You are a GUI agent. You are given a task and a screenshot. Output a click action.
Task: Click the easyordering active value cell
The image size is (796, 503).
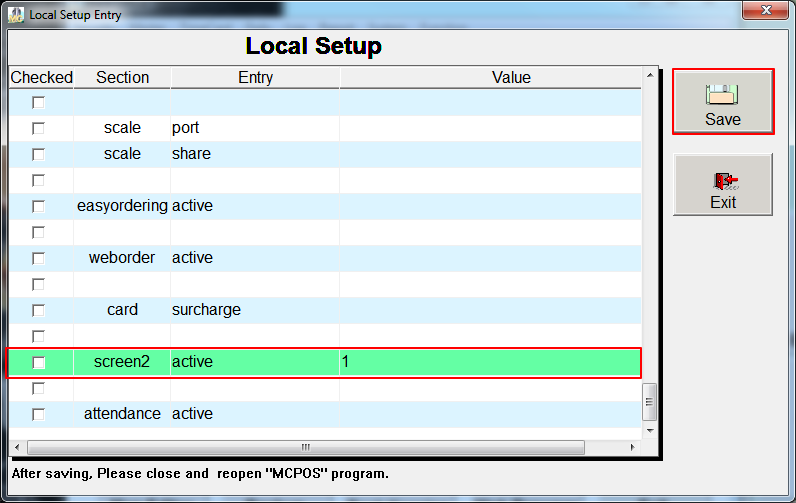coord(490,206)
